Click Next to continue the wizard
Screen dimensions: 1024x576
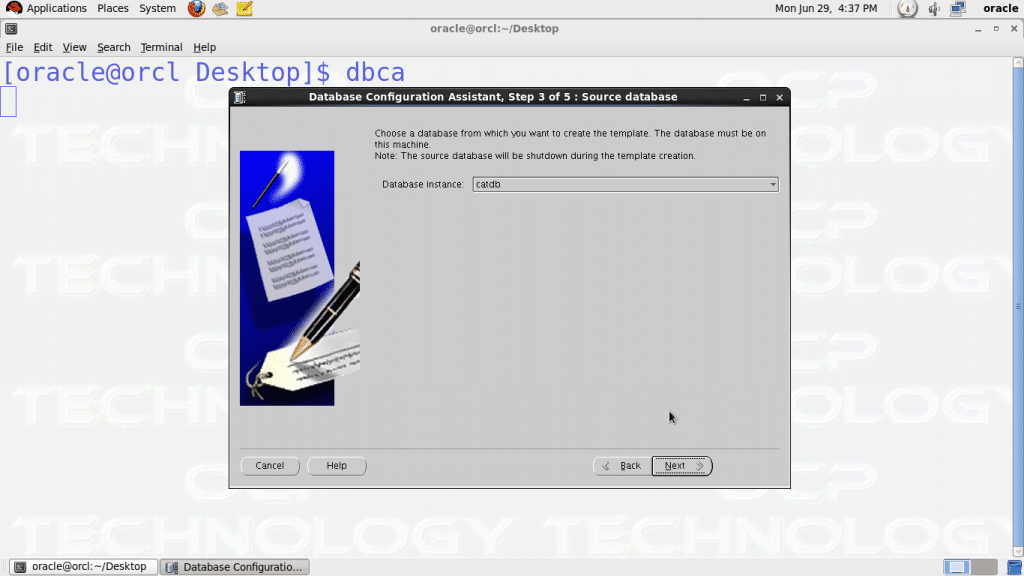point(682,466)
